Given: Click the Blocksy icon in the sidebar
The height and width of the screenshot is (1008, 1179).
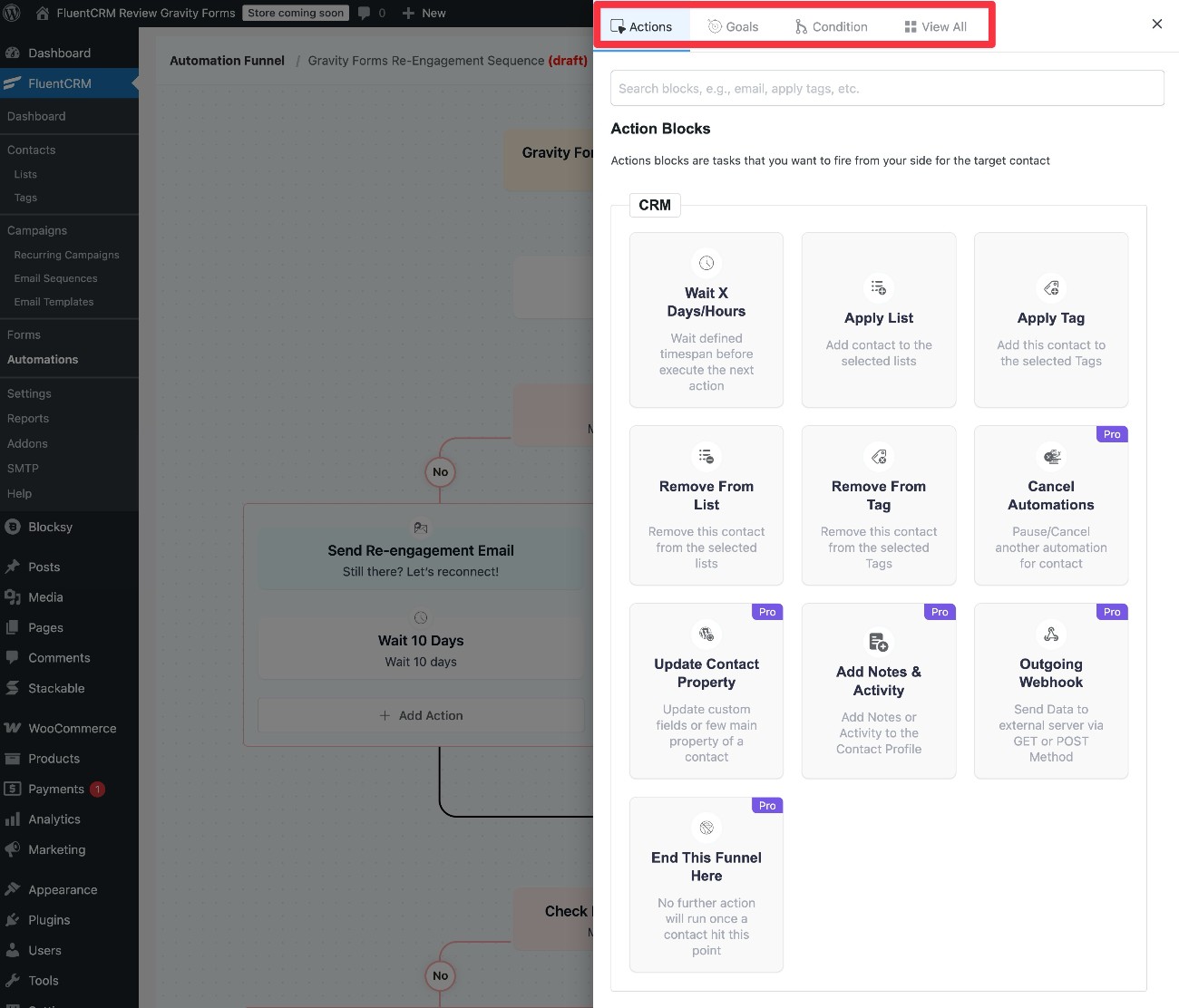Looking at the screenshot, I should (13, 527).
